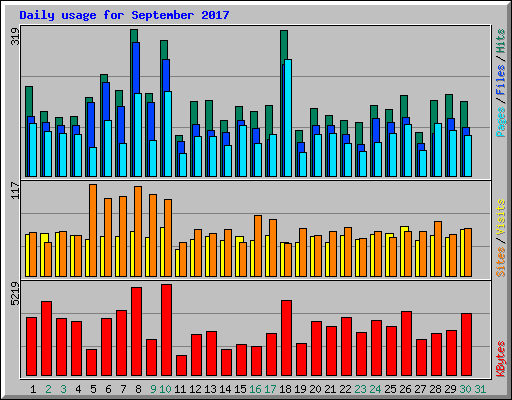Click green day label '31' on the x-axis
Image resolution: width=512 pixels, height=400 pixels.
pyautogui.click(x=480, y=389)
